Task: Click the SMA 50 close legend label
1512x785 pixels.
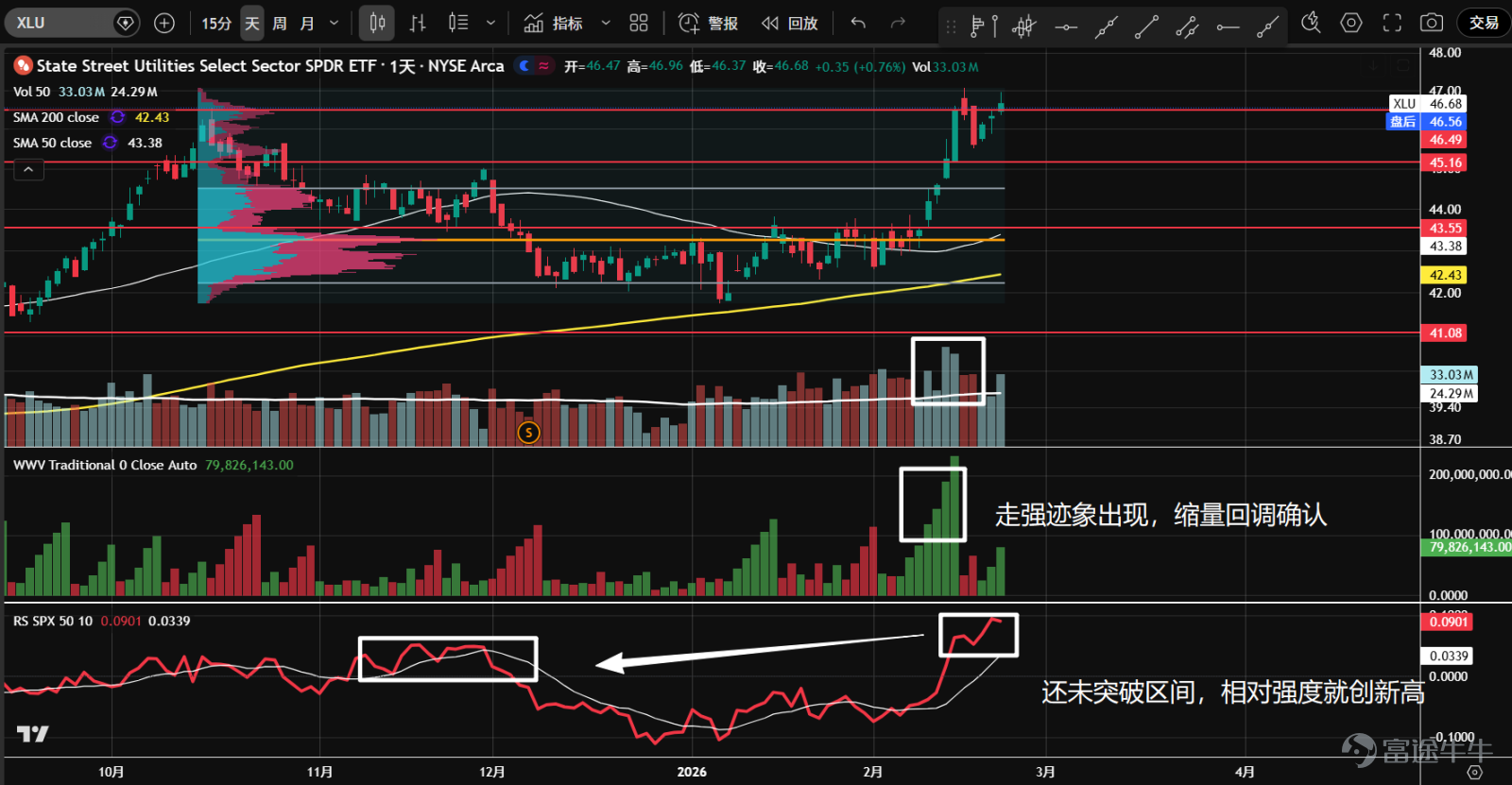Action: point(52,143)
